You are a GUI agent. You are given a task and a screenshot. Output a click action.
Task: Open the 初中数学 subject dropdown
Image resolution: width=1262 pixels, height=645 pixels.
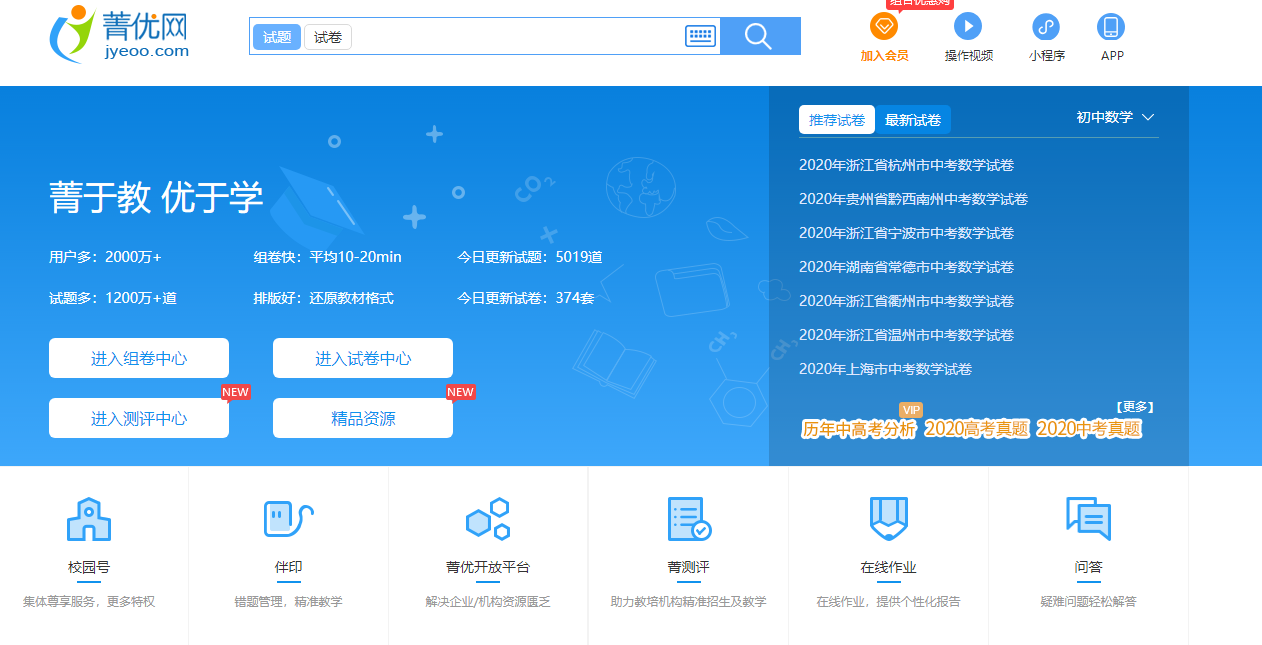pyautogui.click(x=1114, y=117)
